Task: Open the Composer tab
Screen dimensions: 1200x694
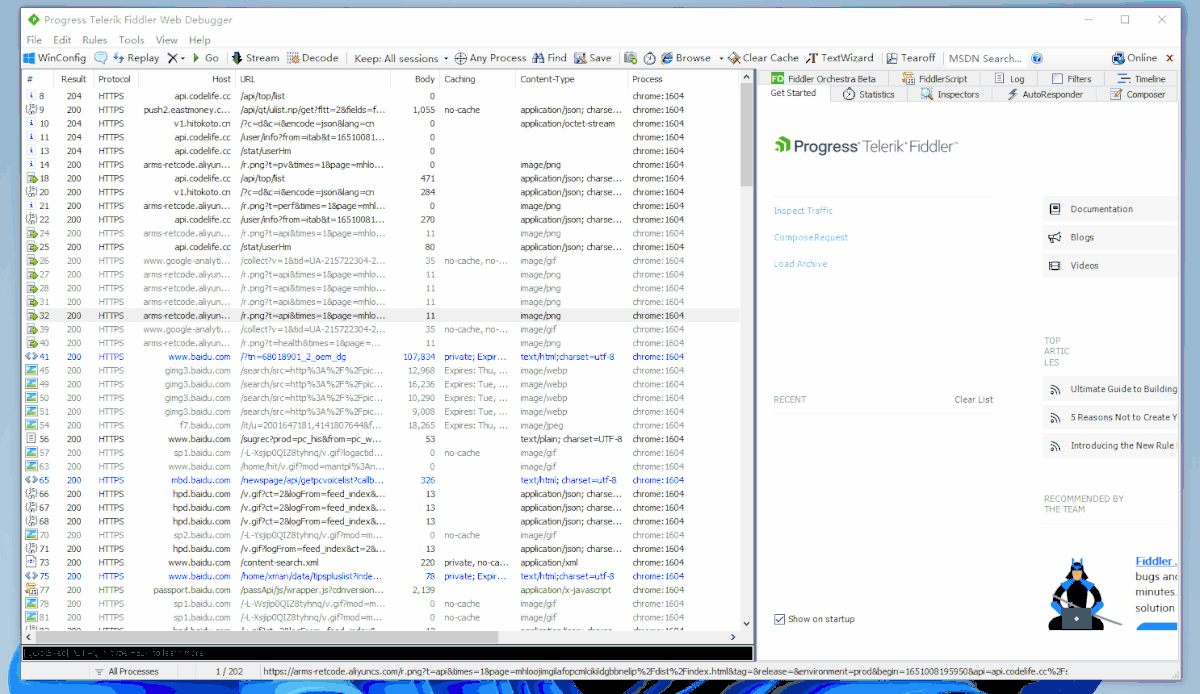Action: click(x=1138, y=94)
